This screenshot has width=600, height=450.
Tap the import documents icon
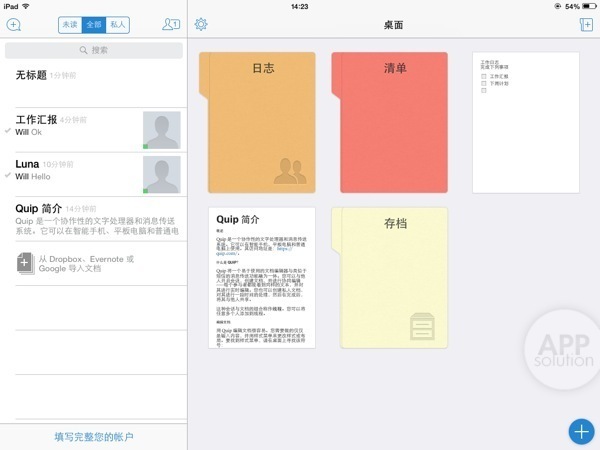click(x=25, y=263)
